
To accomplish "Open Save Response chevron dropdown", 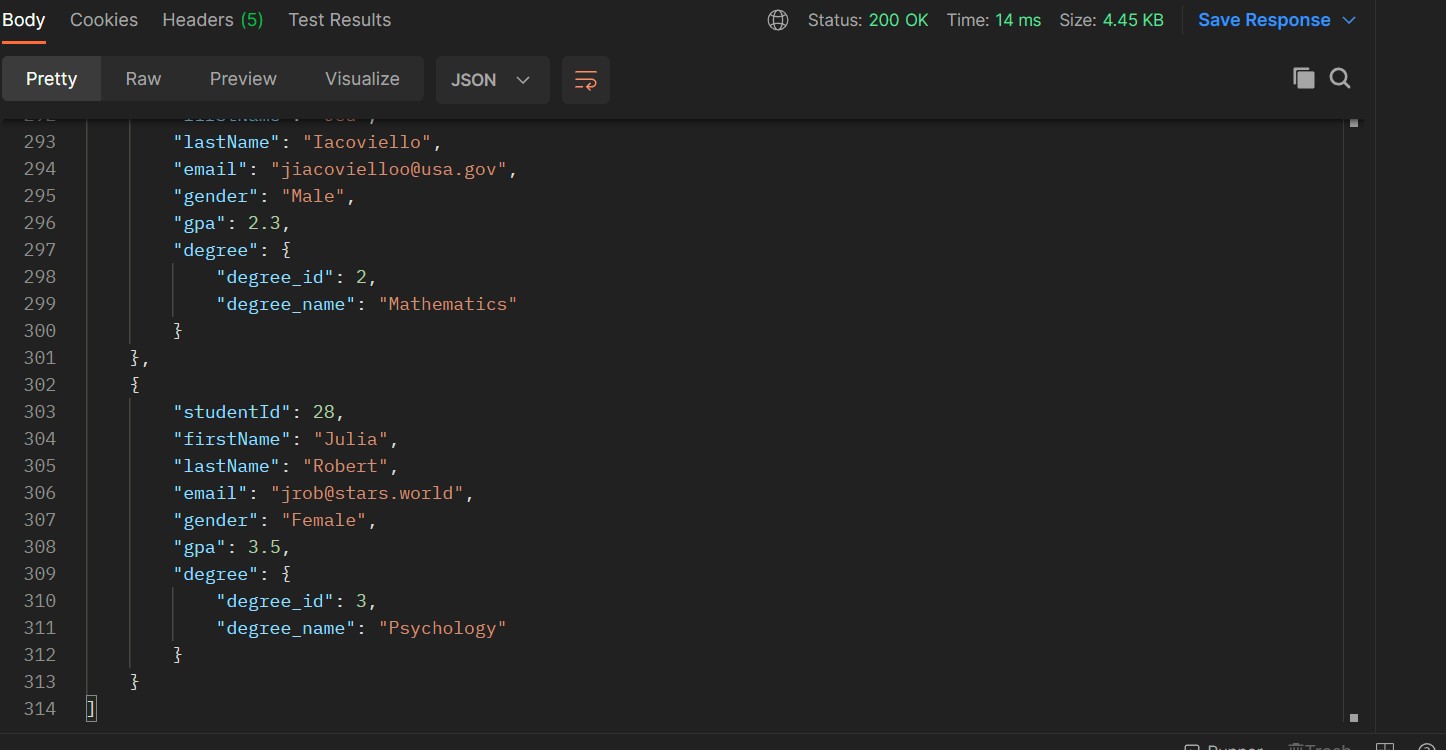I will click(1349, 20).
